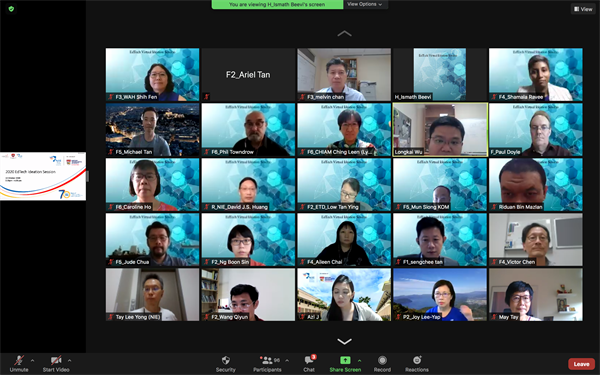Select P2_Joy Lee-Yap video tile
Image resolution: width=600 pixels, height=375 pixels.
440,295
